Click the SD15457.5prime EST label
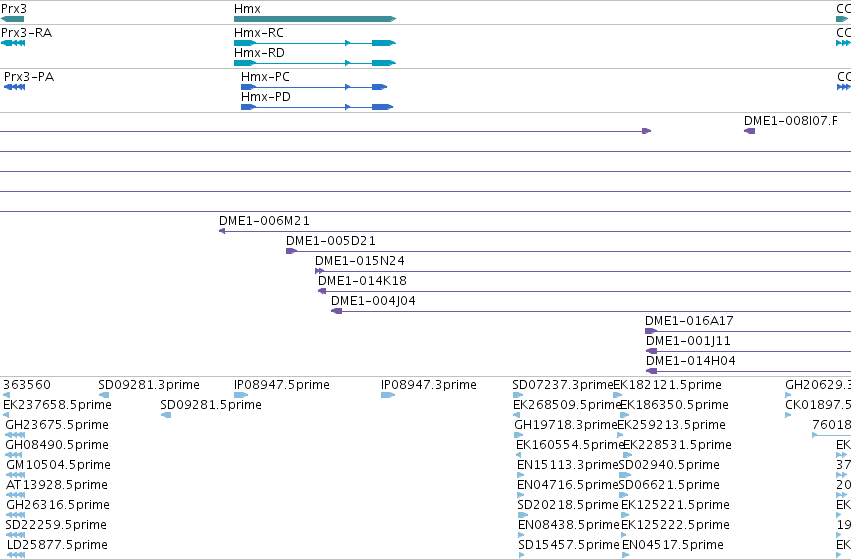851x560 pixels. point(569,545)
